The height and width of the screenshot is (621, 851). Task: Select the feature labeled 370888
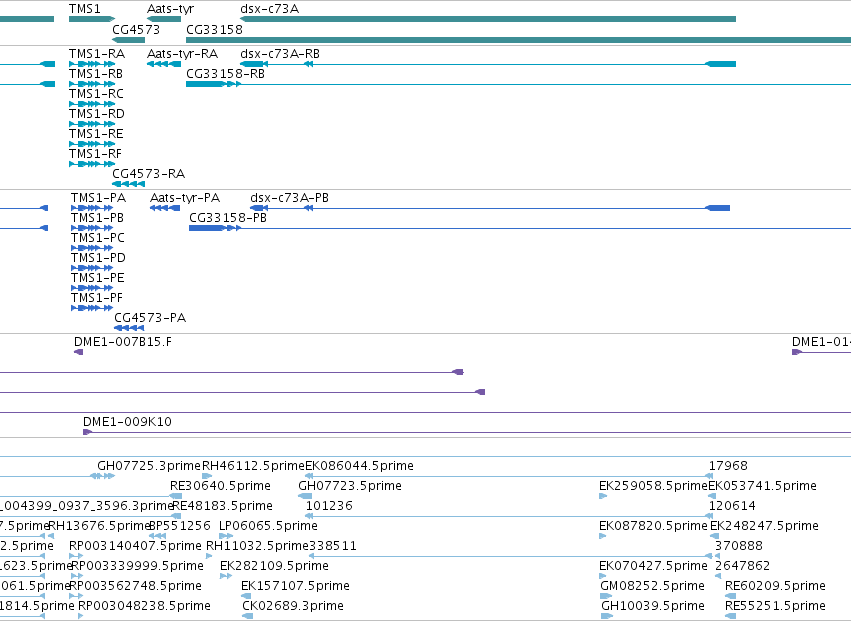(739, 547)
